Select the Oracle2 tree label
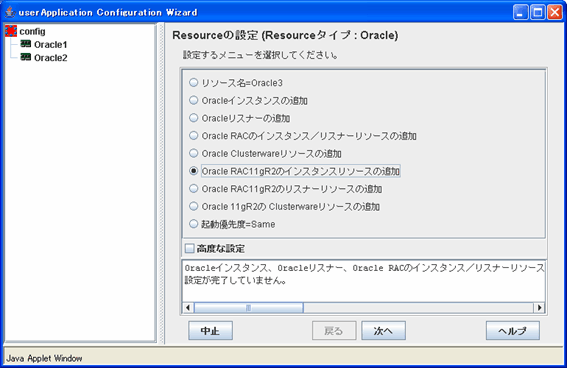Viewport: 567px width, 368px height. [51, 58]
